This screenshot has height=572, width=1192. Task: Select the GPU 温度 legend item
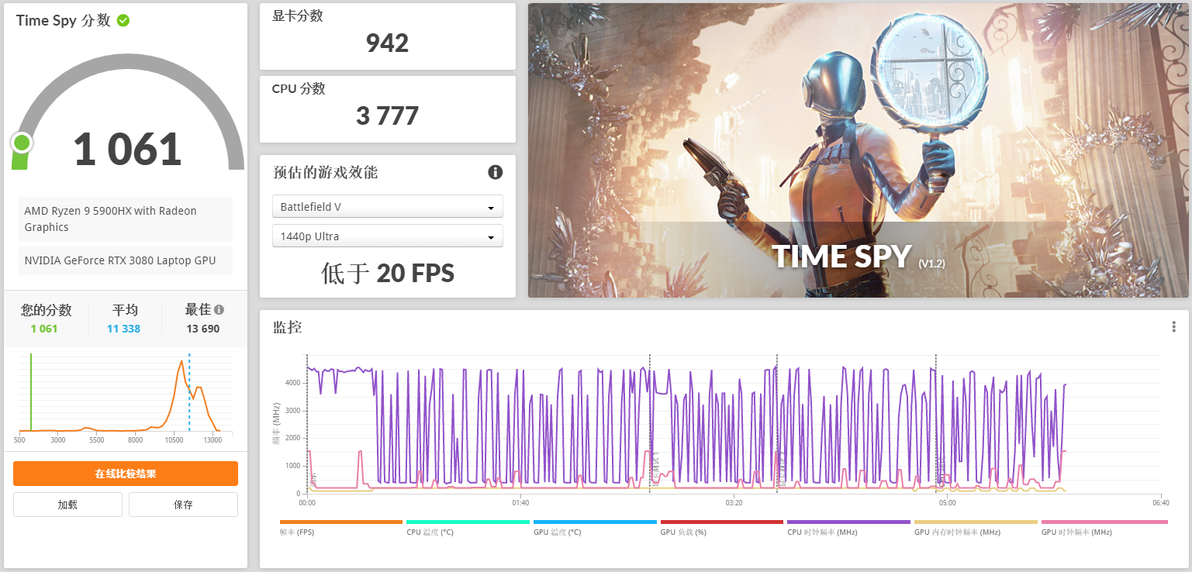tap(594, 528)
